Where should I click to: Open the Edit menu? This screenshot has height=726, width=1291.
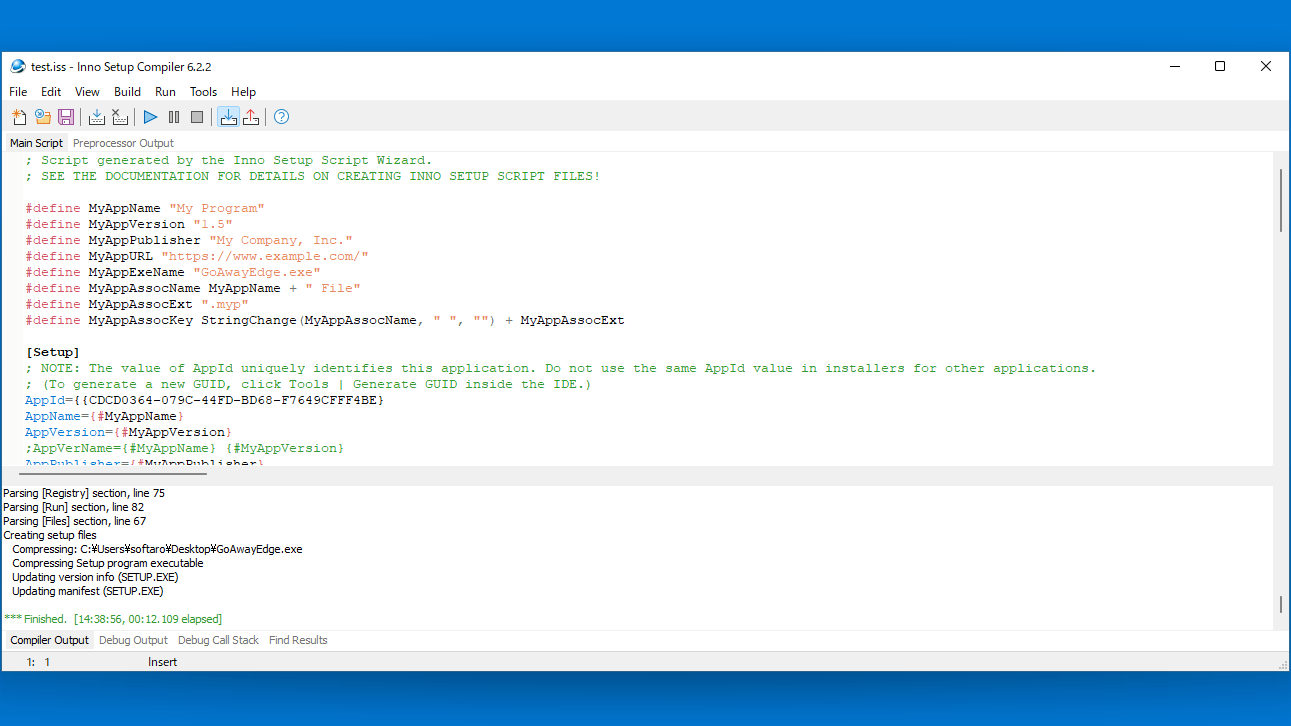point(51,92)
